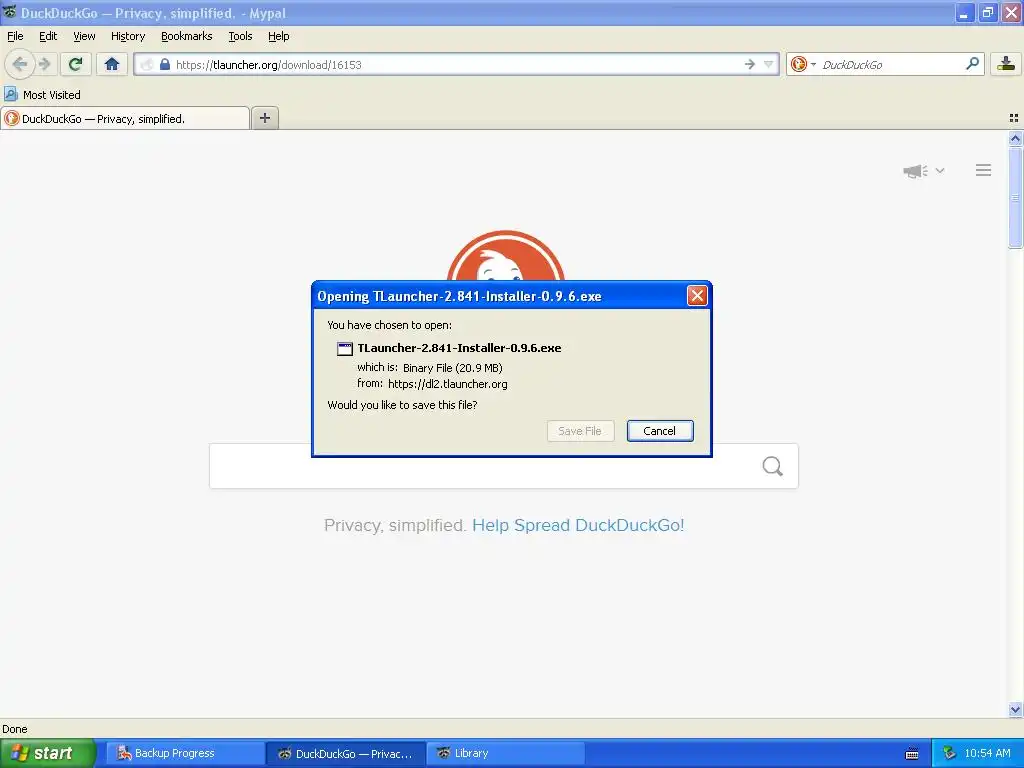Open DuckDuckGo search engine selector dropdown
Image resolution: width=1024 pixels, height=768 pixels.
pos(813,64)
